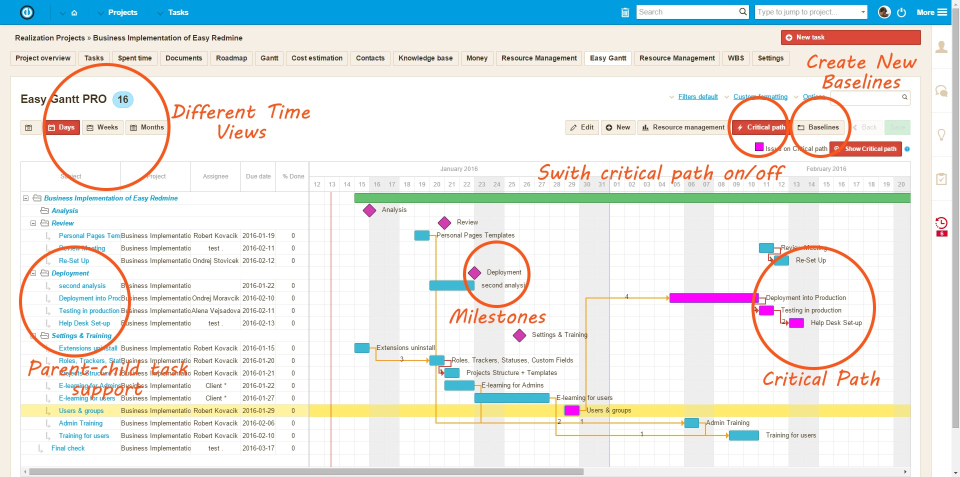Viewport: 960px width, 477px height.
Task: Click the Assignee column header
Action: coord(216,176)
